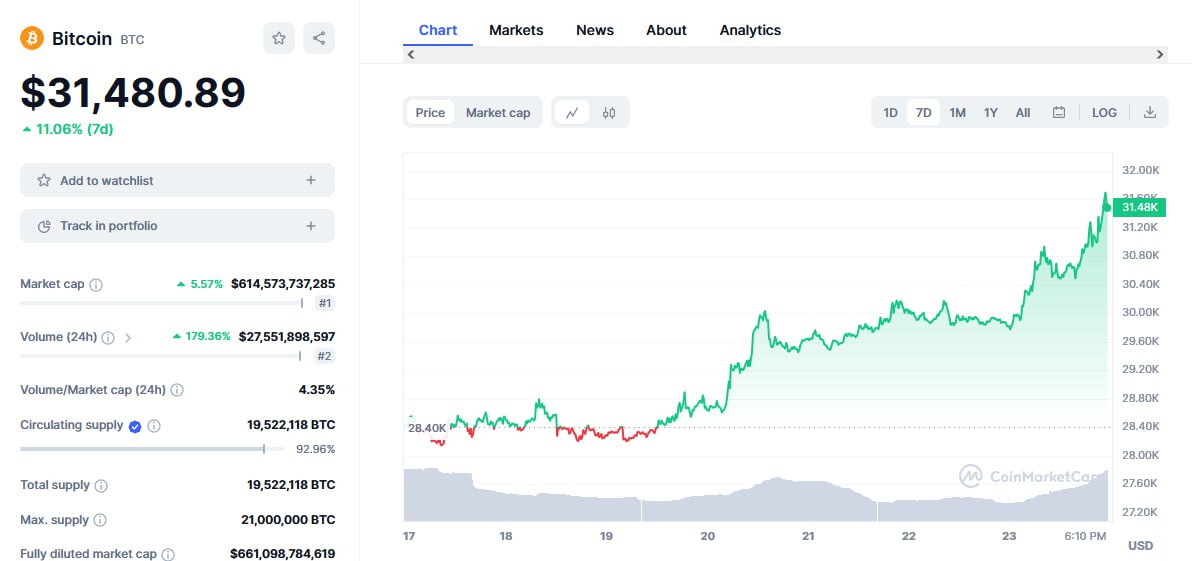The image size is (1192, 561).
Task: Click the star favorite icon beside Bitcoin
Action: 279,38
